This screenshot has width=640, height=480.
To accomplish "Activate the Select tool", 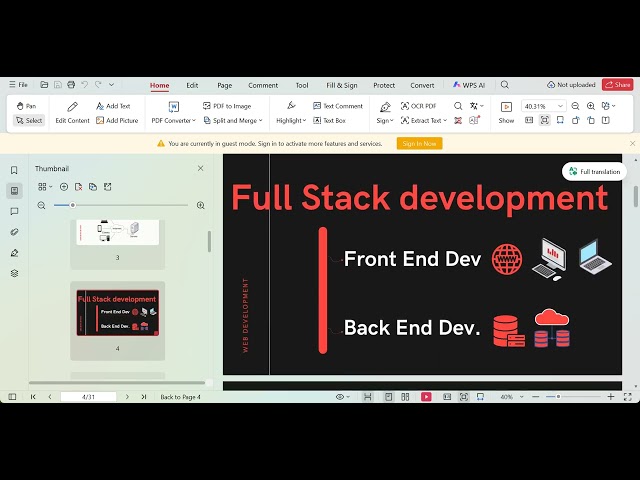I will point(29,120).
